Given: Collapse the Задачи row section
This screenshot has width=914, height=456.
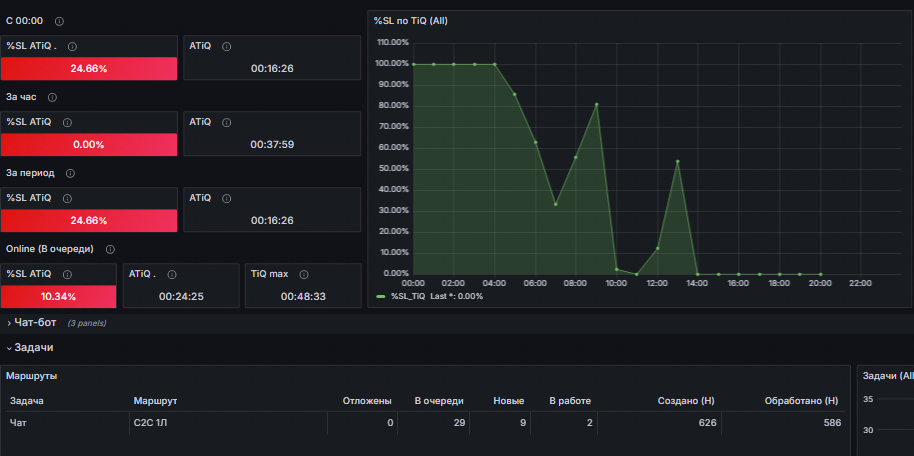Looking at the screenshot, I should coord(32,347).
